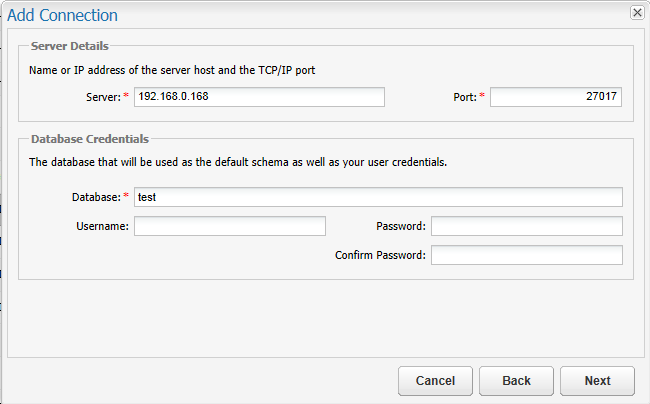Viewport: 650px width, 404px height.
Task: Go to previous step with Back
Action: [516, 380]
